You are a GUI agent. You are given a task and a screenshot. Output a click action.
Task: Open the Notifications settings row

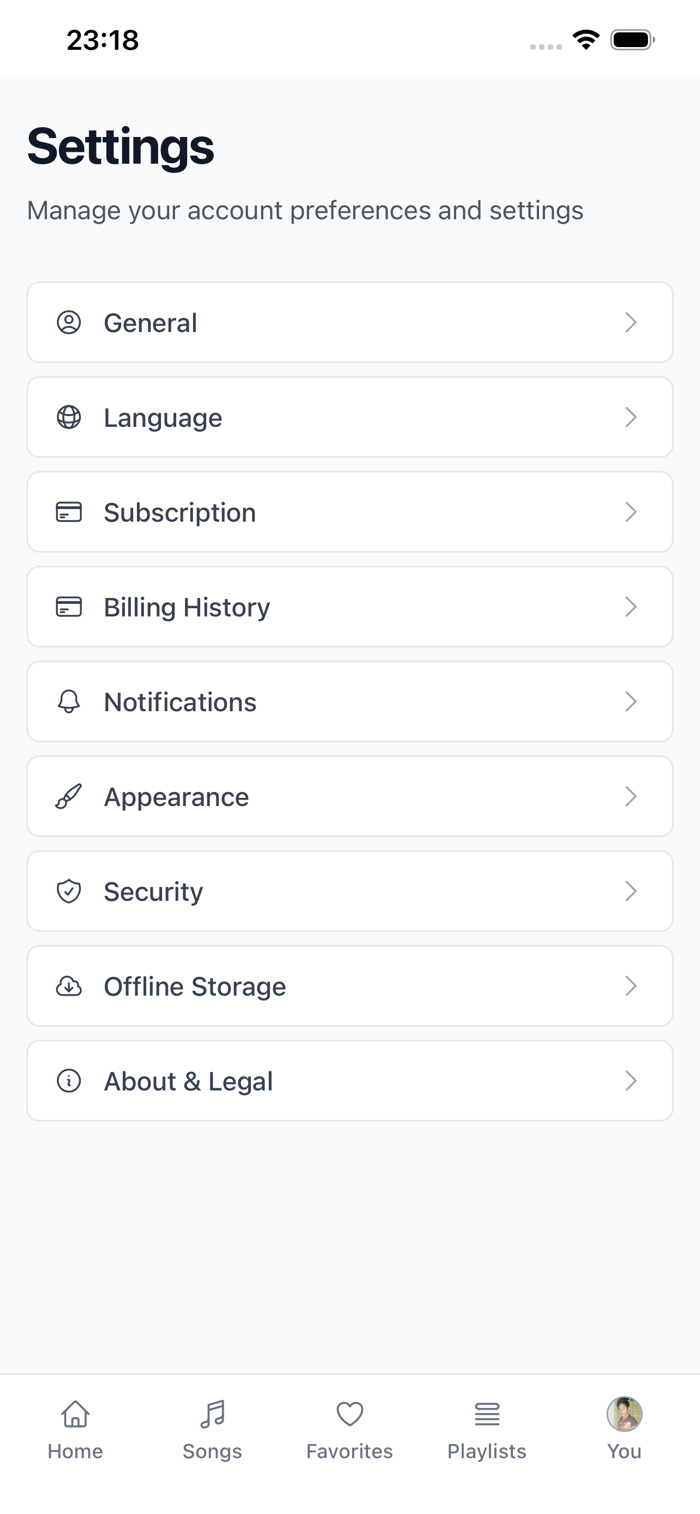click(x=349, y=702)
